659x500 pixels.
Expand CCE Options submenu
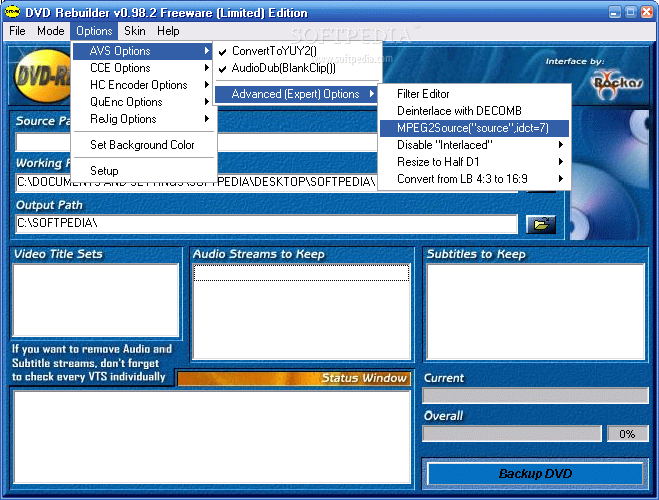tap(143, 68)
